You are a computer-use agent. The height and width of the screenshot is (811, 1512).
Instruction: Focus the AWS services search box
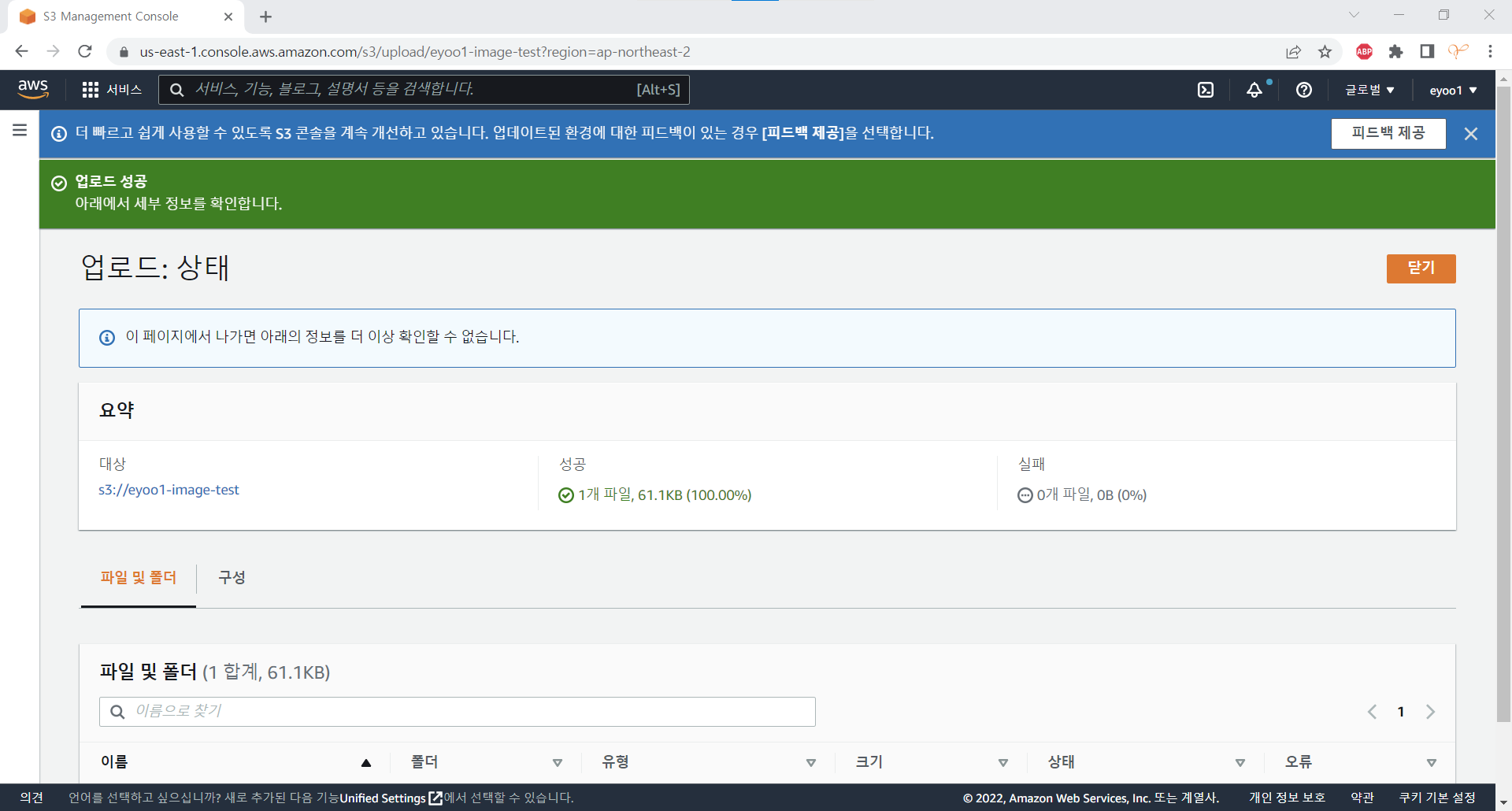[x=424, y=90]
